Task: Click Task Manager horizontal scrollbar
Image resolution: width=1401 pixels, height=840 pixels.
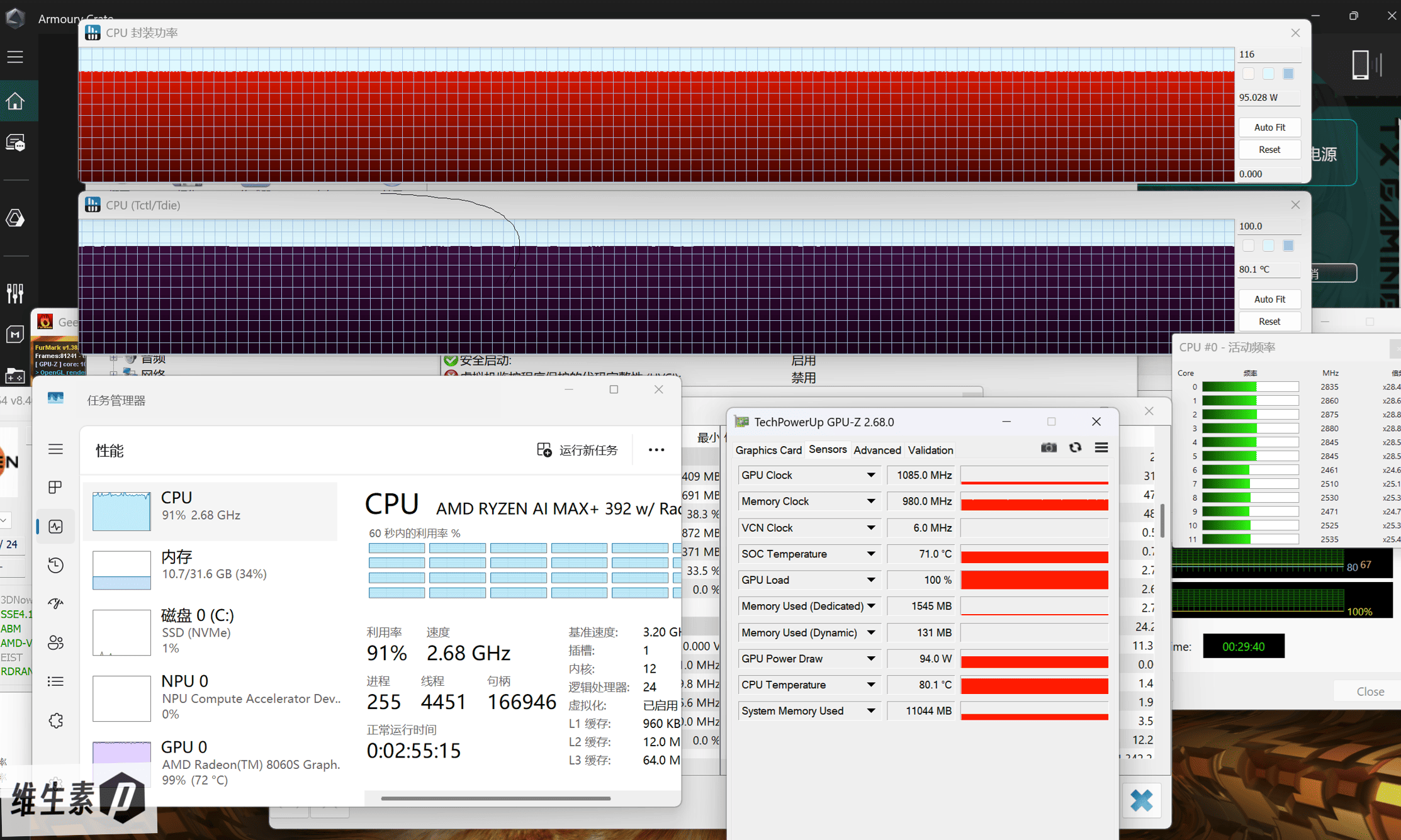Action: coord(495,798)
